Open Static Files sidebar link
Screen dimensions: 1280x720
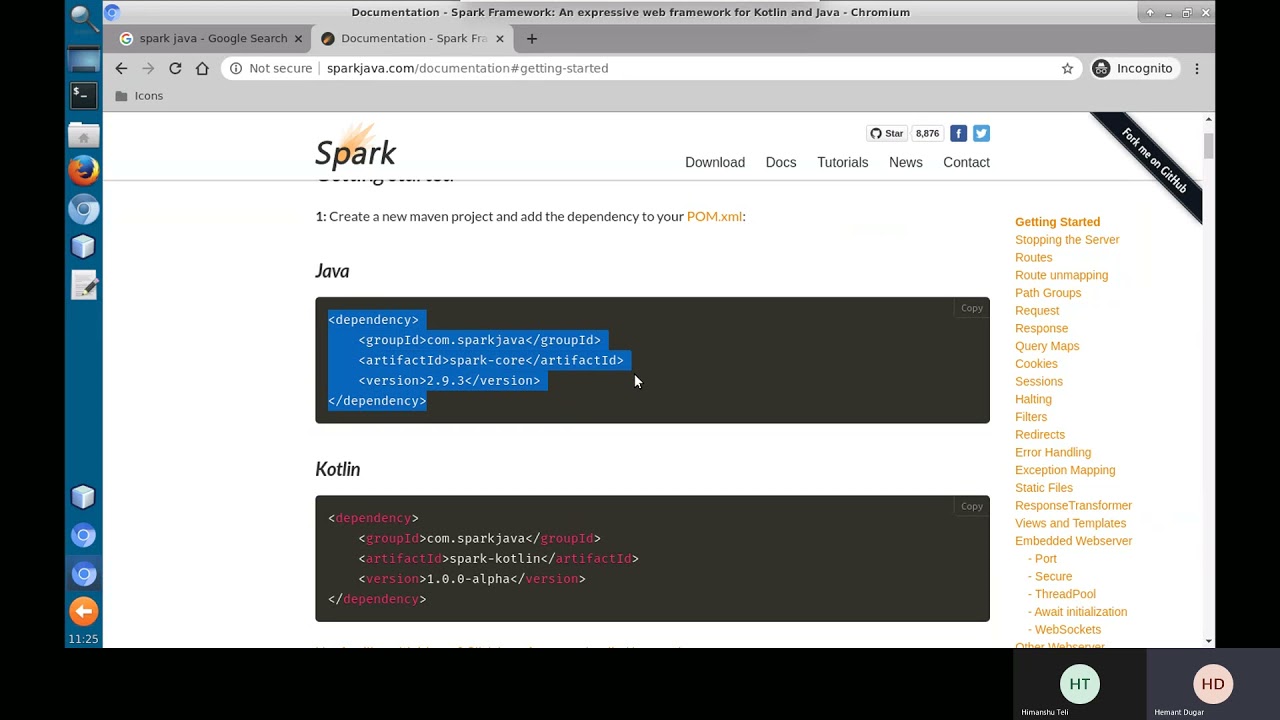(x=1044, y=488)
